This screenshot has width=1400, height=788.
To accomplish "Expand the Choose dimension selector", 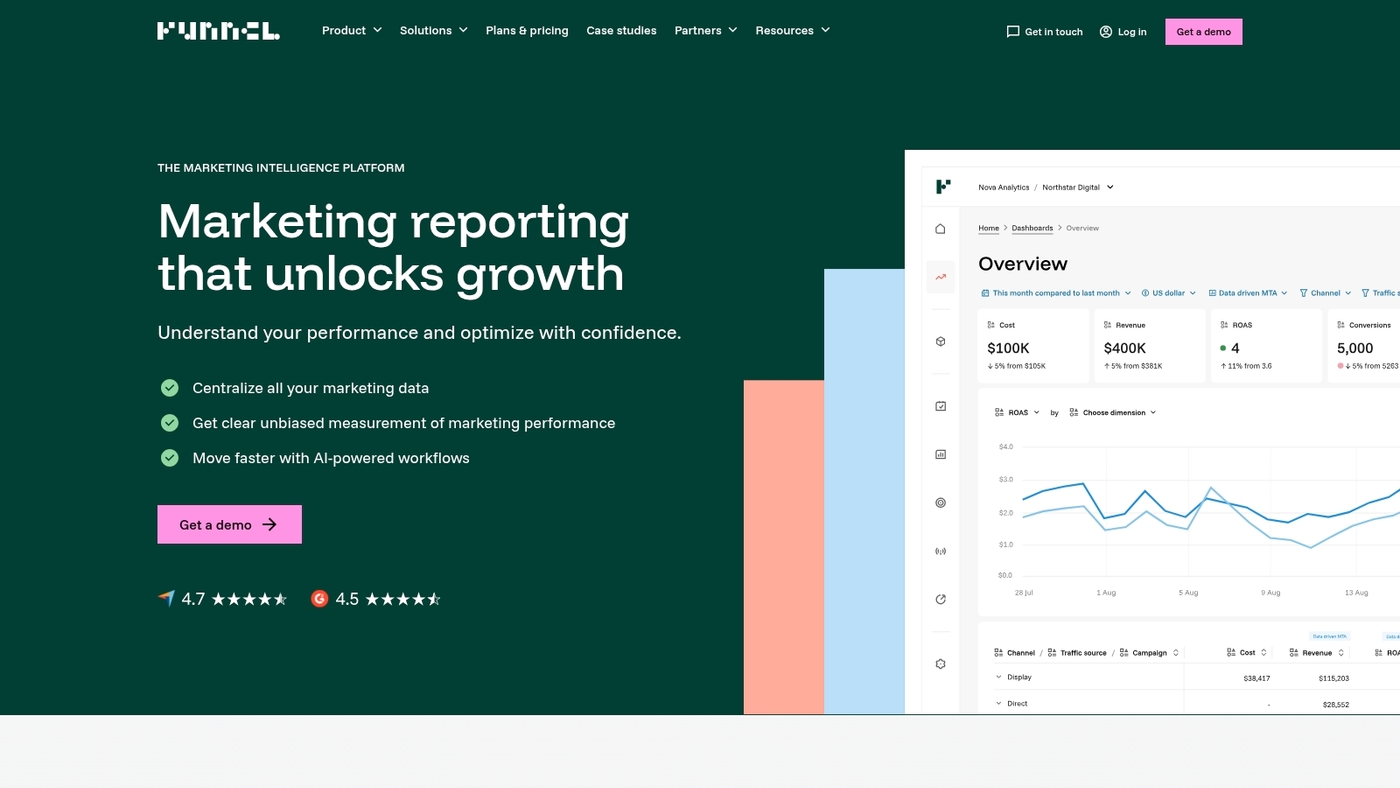I will 1112,412.
